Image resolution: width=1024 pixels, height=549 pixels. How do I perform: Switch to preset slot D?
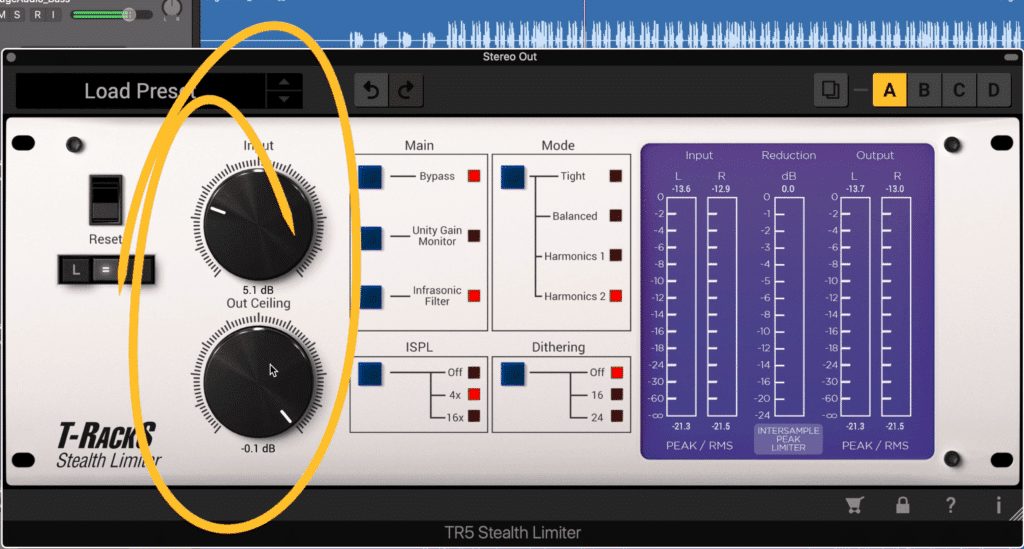(x=993, y=90)
